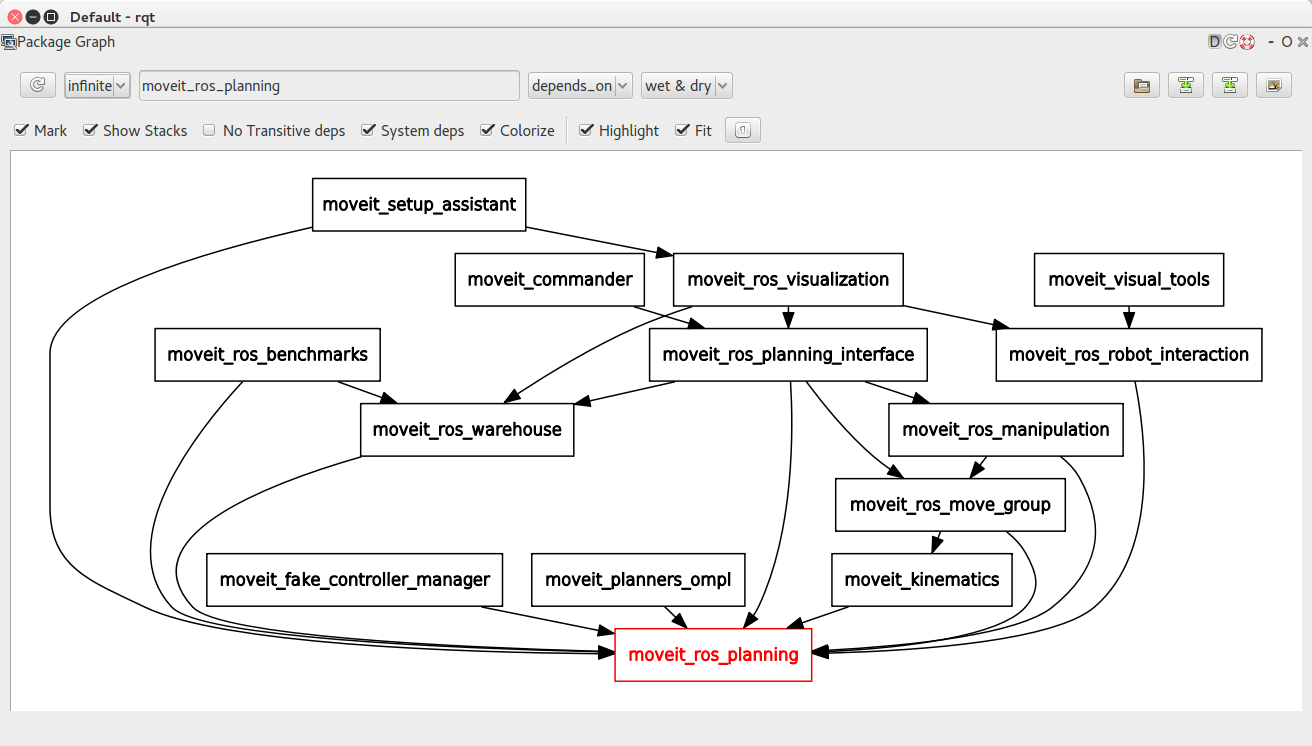Open the depends_on direction dropdown

[x=580, y=86]
